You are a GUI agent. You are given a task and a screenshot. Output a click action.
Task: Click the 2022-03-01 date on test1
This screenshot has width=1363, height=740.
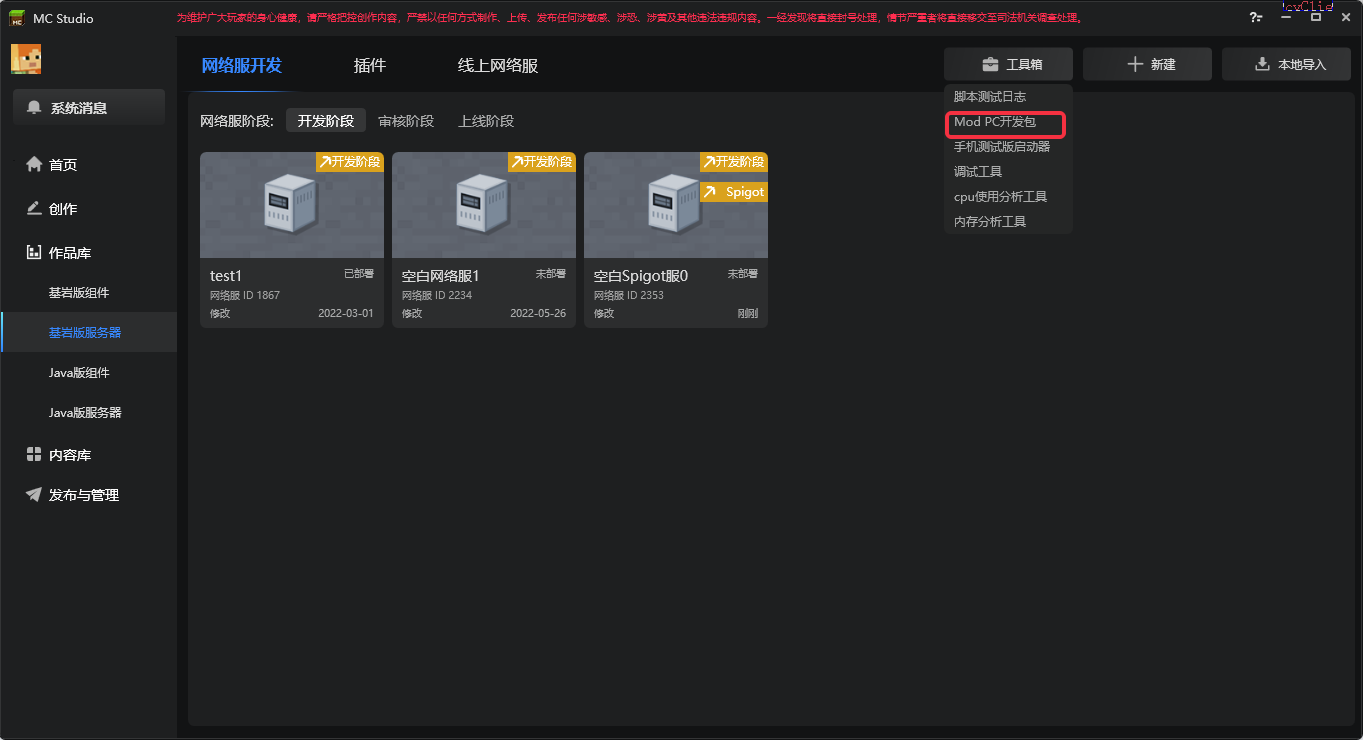(x=346, y=313)
